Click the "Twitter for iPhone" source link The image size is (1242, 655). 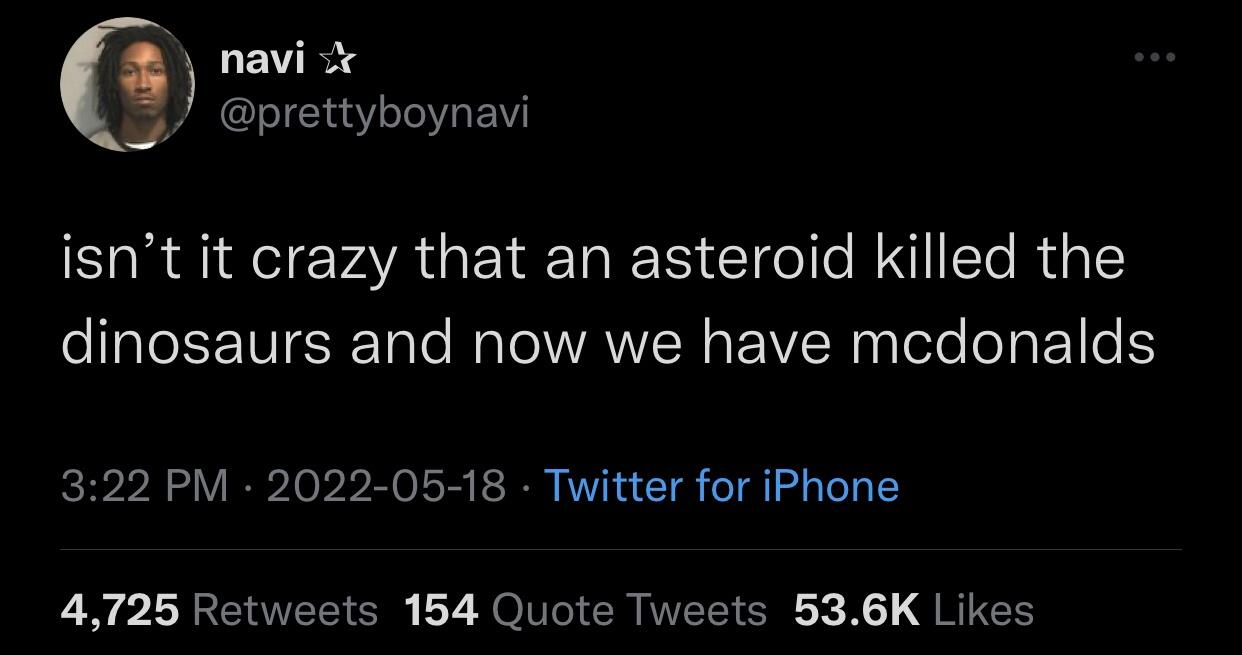coord(719,486)
